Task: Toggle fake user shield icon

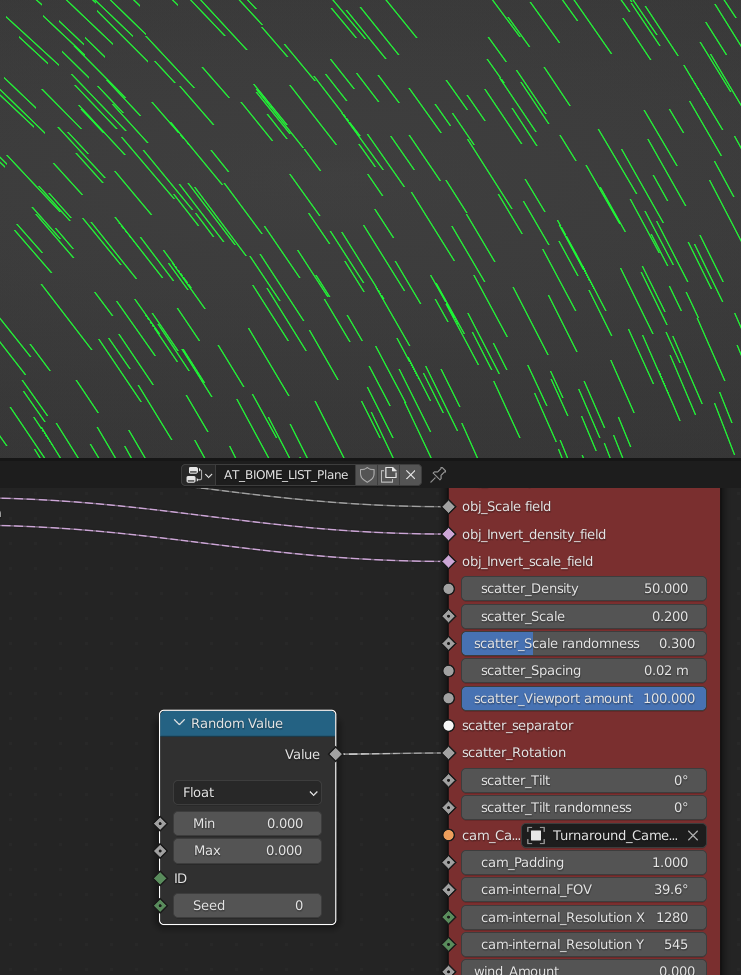Action: [367, 475]
